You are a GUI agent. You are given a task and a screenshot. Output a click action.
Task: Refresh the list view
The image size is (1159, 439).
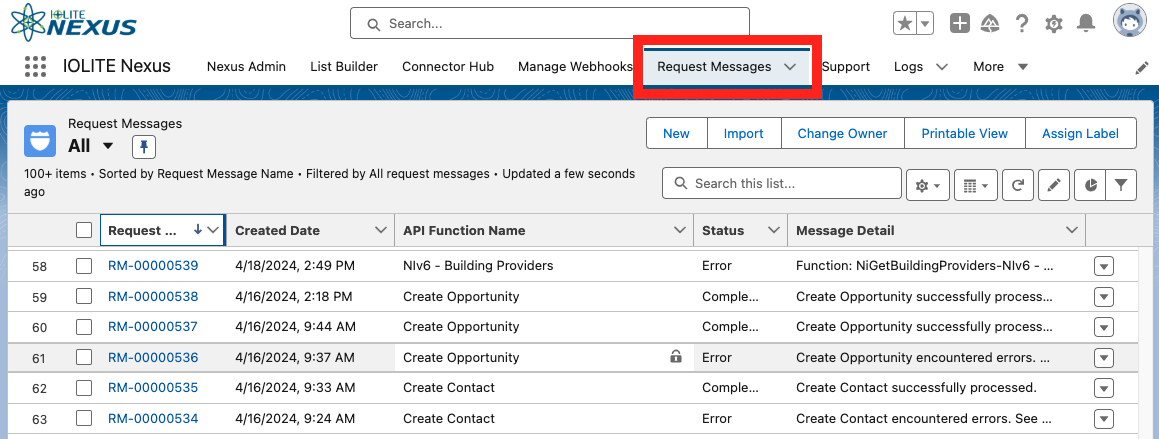[x=1018, y=186]
